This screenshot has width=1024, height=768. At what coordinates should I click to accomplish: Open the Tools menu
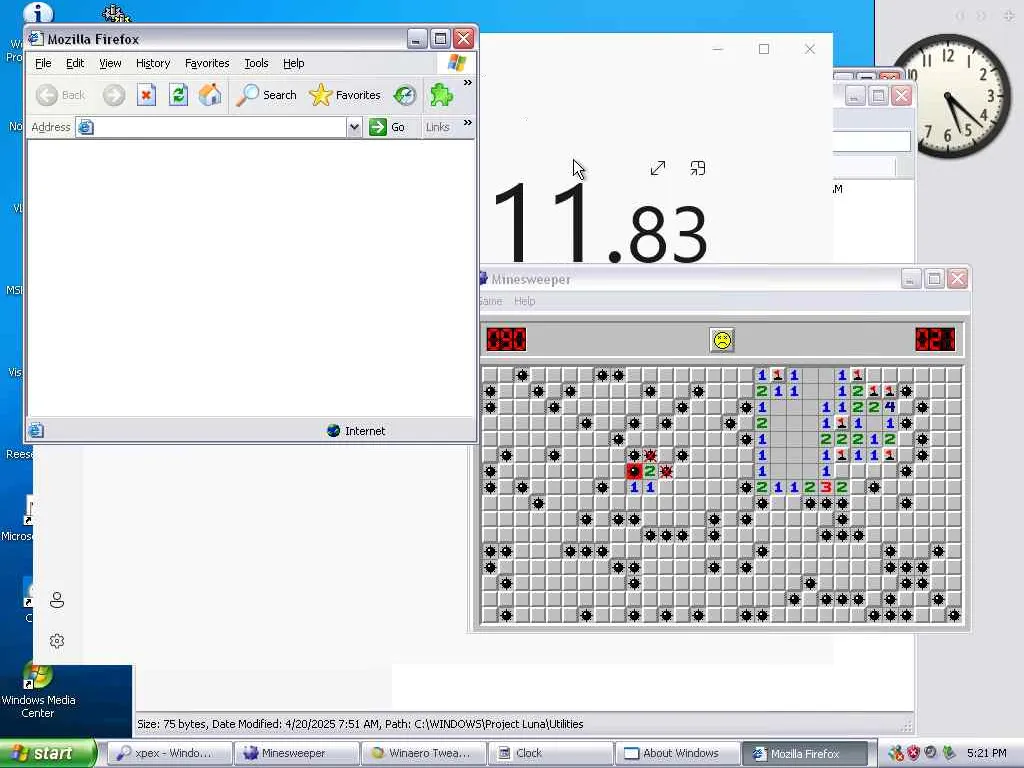pos(256,63)
